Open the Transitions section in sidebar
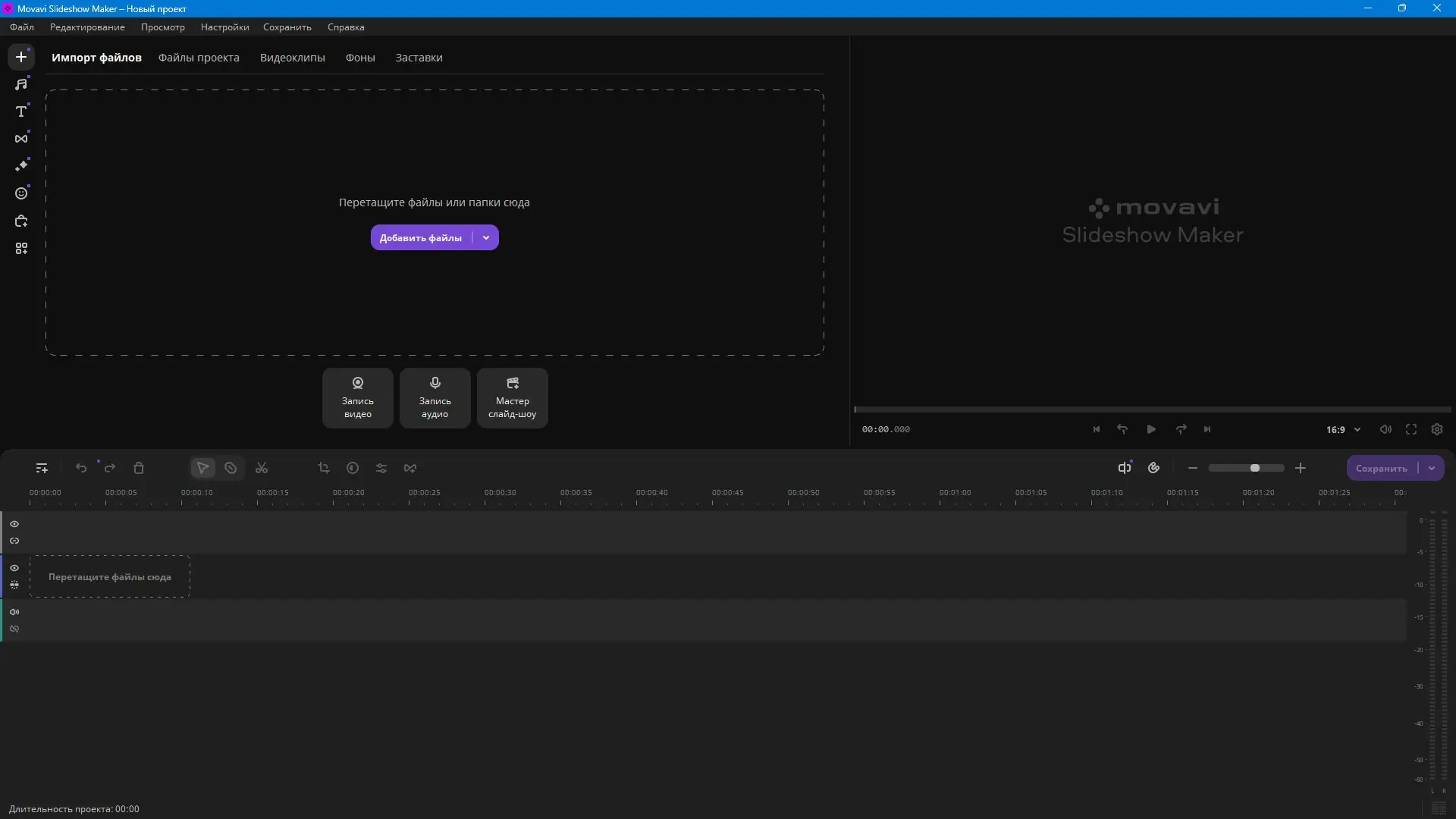 [x=21, y=139]
